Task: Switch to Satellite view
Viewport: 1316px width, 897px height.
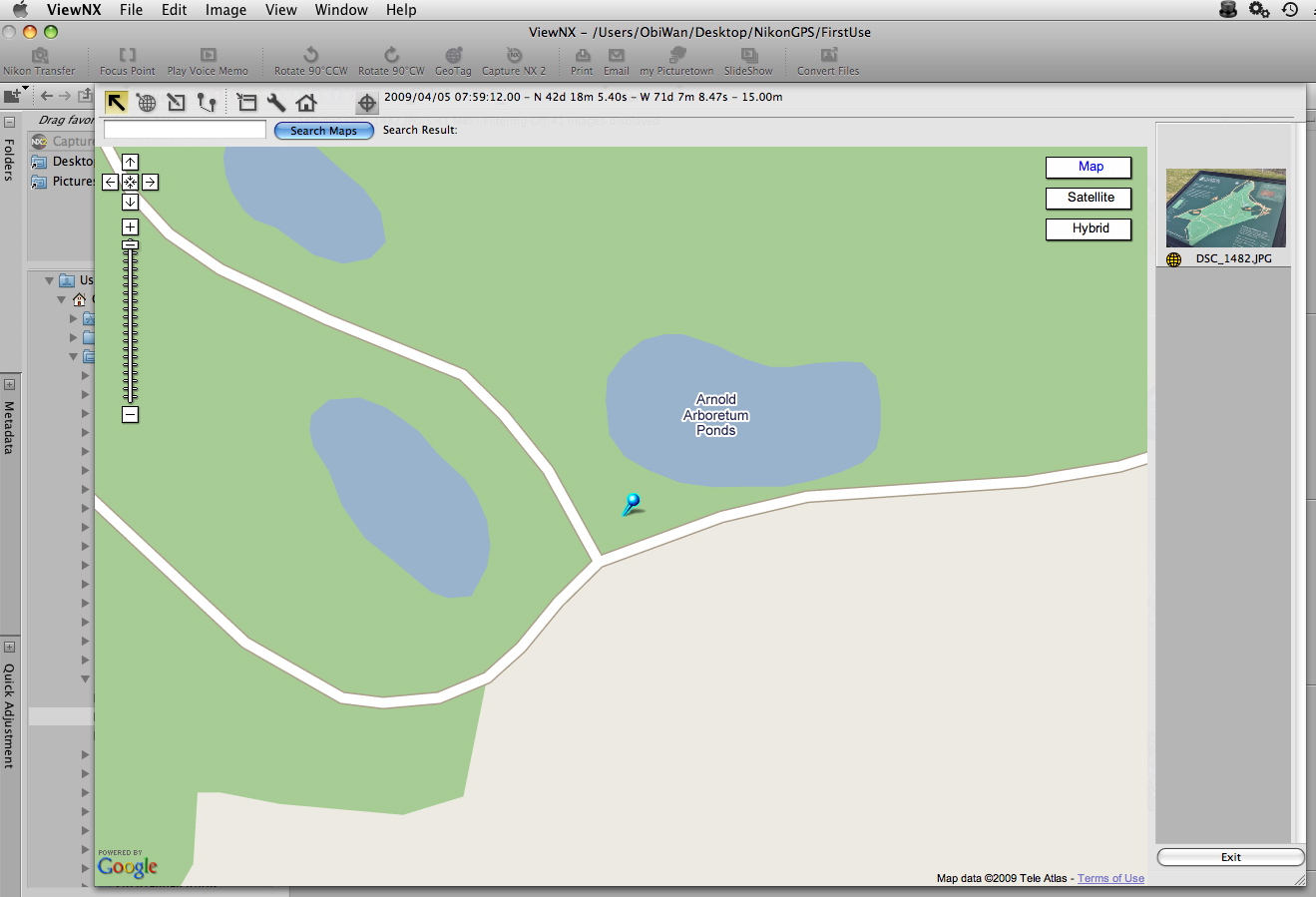Action: 1089,198
